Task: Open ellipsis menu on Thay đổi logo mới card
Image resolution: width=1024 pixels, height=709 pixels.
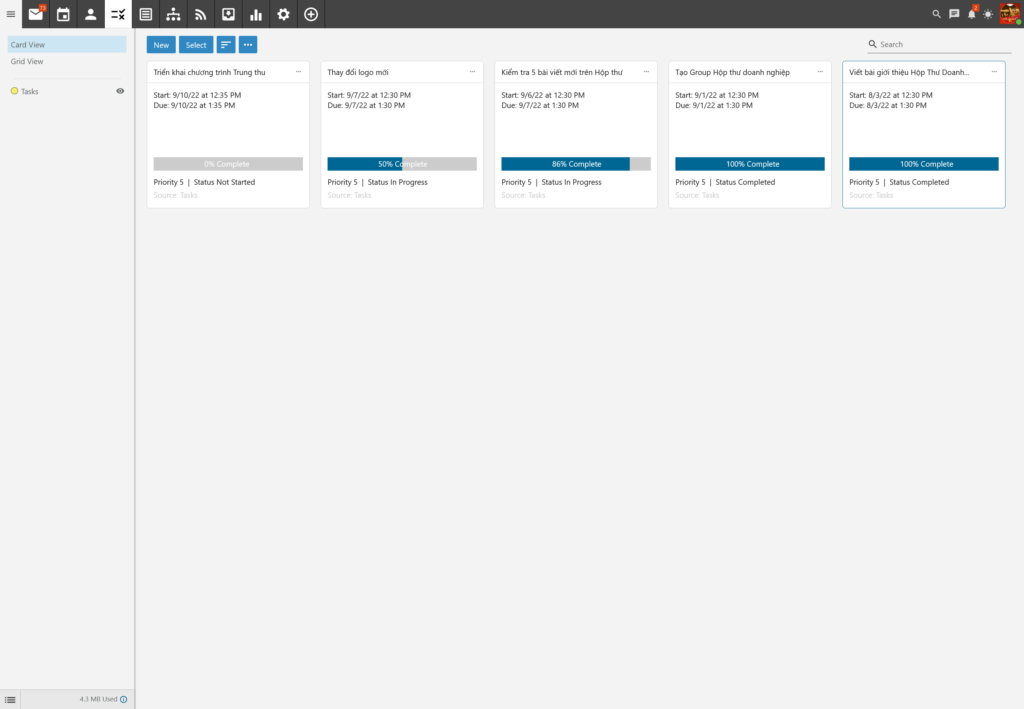Action: (x=472, y=72)
